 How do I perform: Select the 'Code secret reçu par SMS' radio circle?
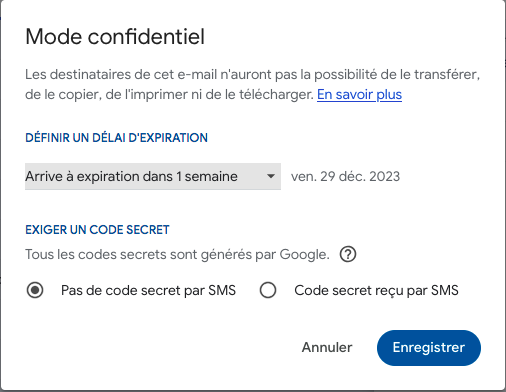pos(268,290)
